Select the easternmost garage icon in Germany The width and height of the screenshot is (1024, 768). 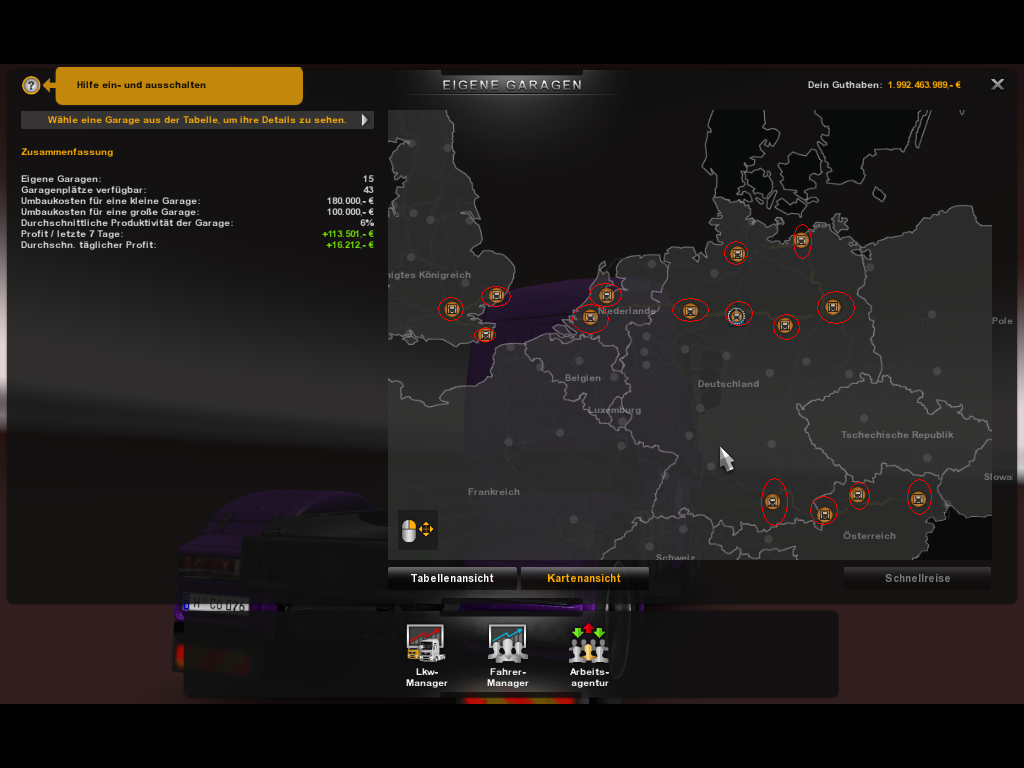coord(833,306)
